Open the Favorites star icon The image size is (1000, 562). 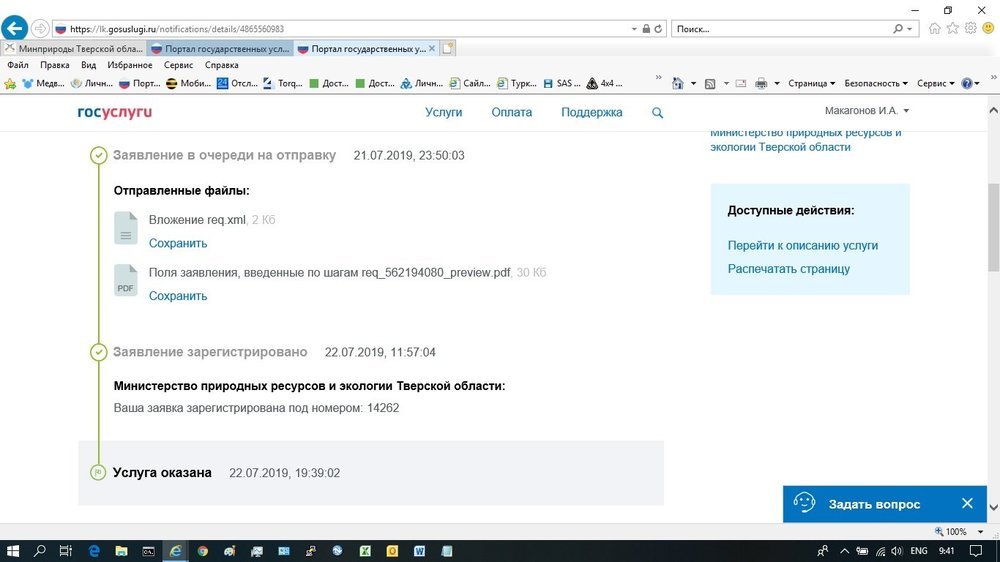(x=952, y=28)
